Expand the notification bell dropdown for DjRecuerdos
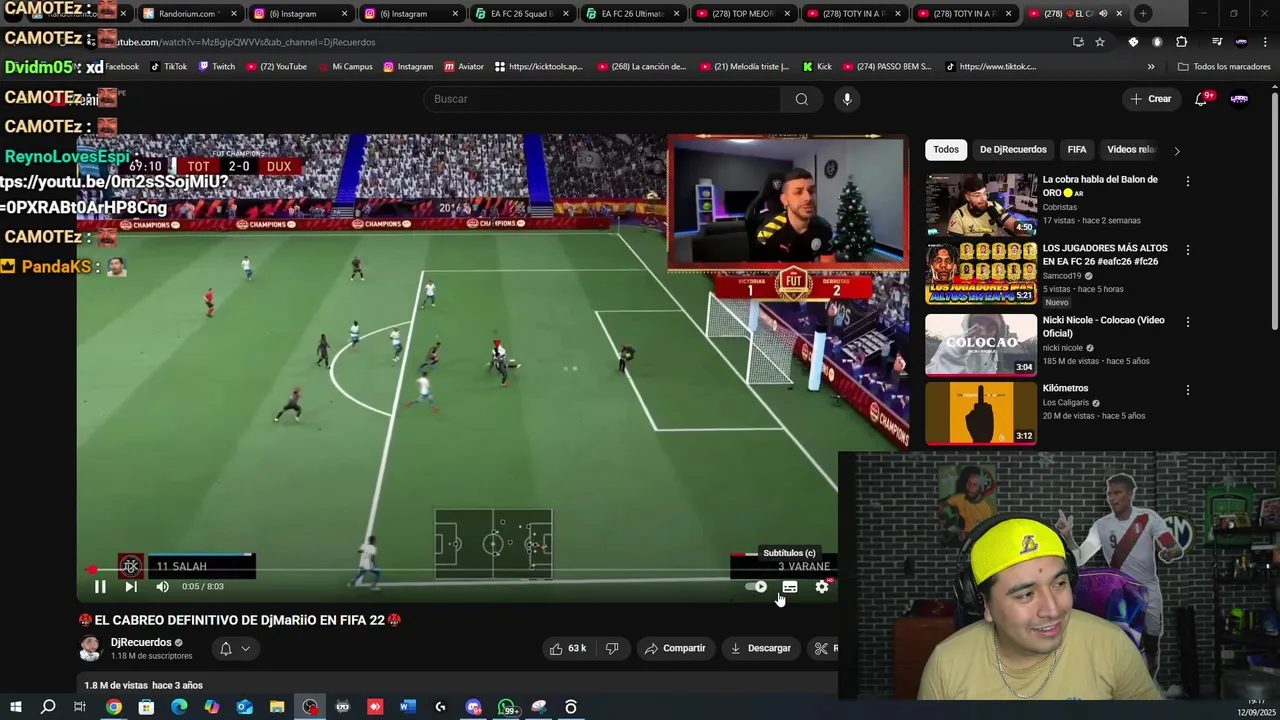 tap(235, 649)
